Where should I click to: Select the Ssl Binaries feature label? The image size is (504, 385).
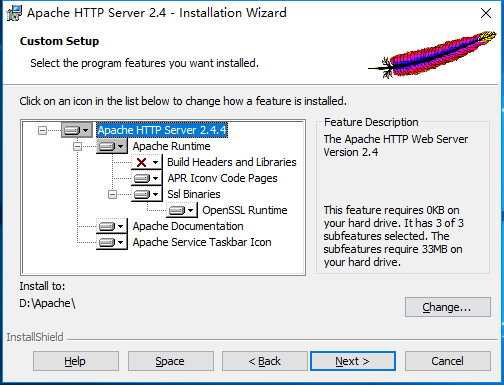[x=194, y=194]
